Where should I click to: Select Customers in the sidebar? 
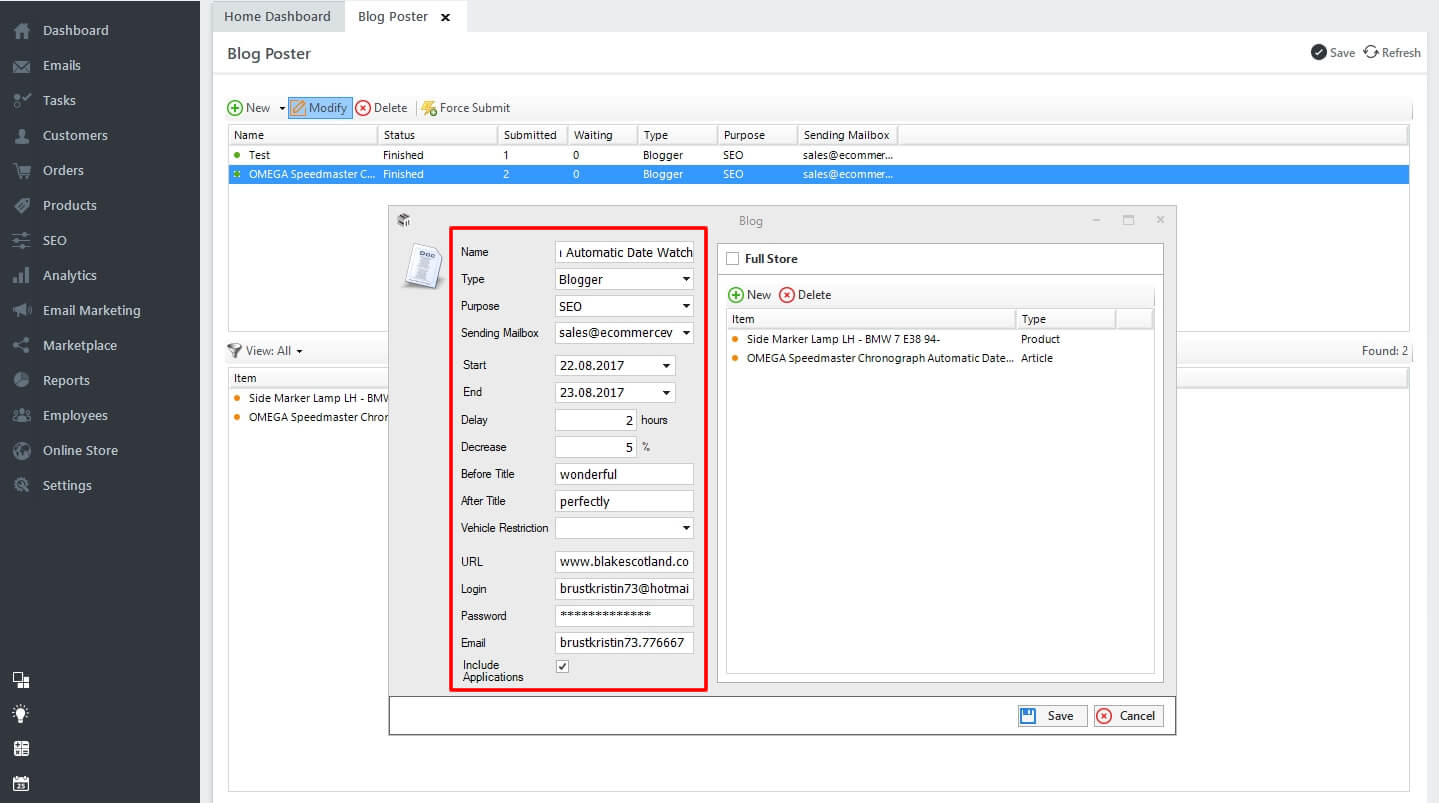pyautogui.click(x=75, y=135)
